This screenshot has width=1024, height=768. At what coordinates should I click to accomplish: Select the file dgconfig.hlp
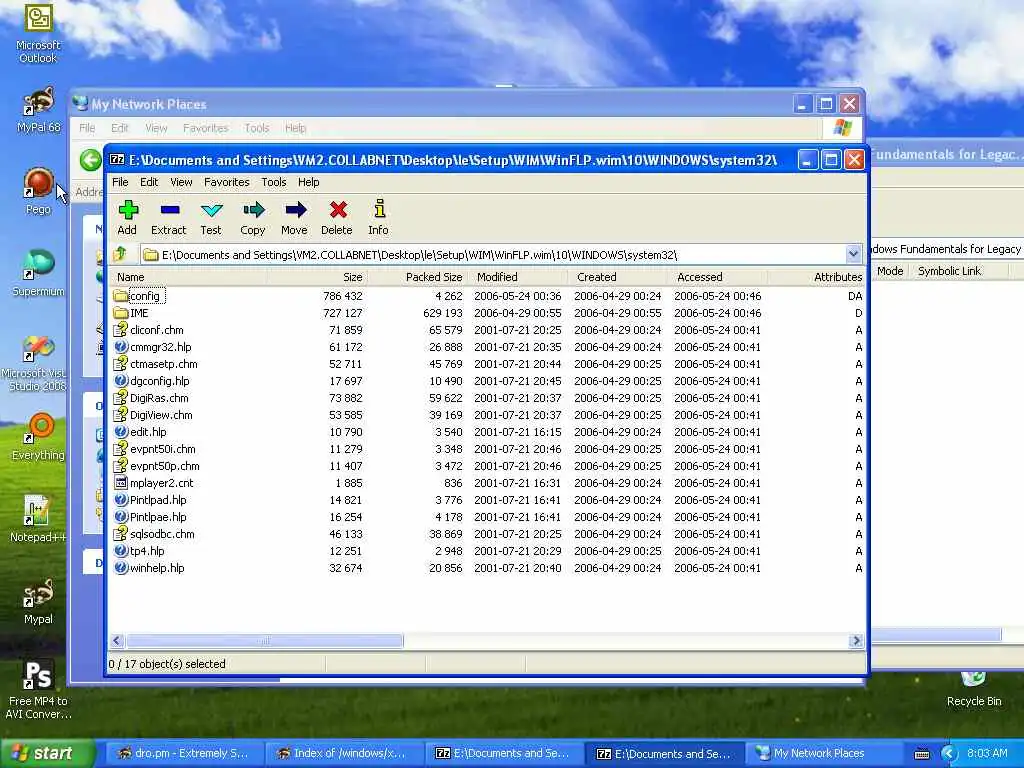coord(159,381)
